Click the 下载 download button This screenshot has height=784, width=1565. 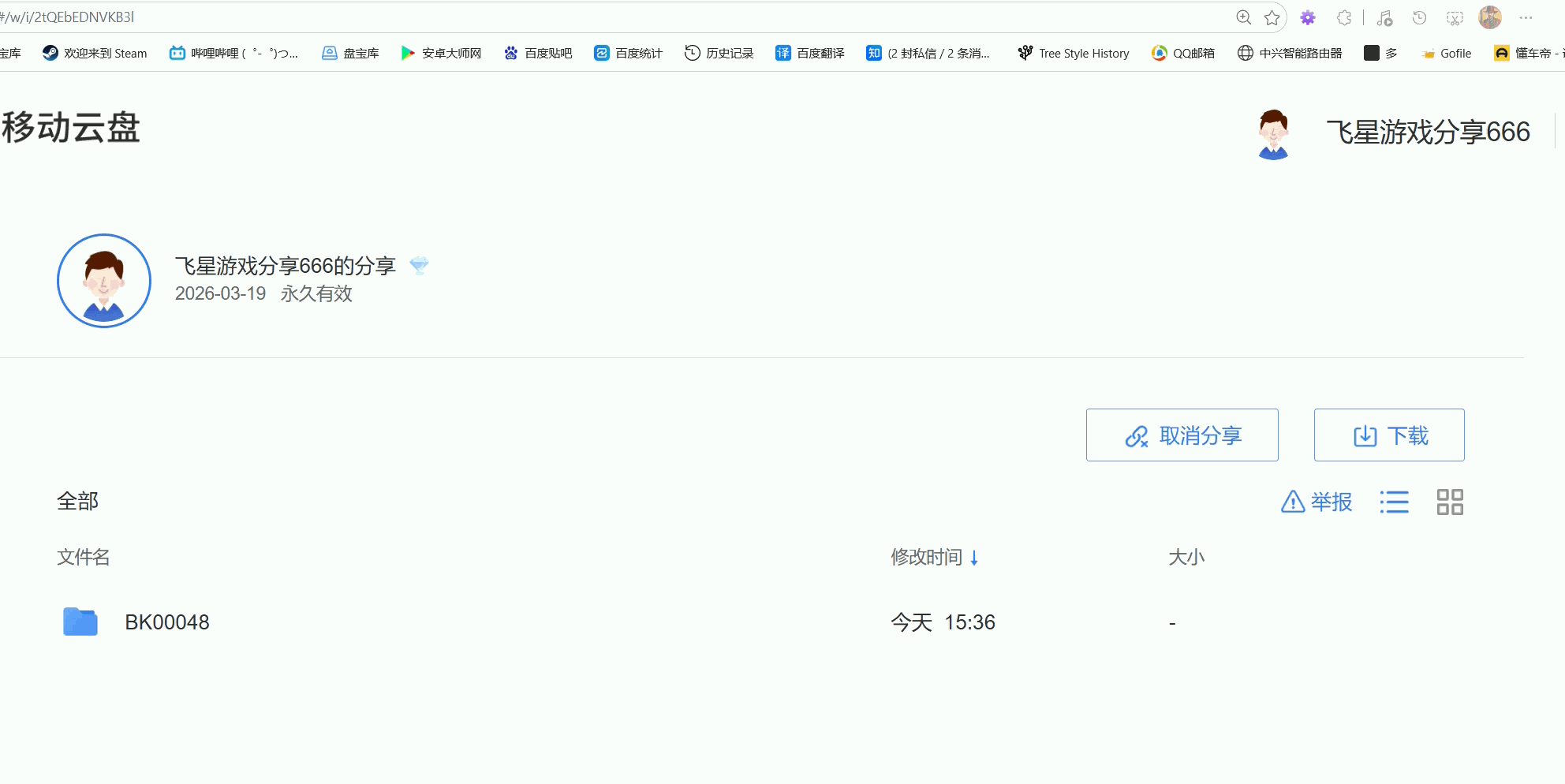coord(1389,435)
